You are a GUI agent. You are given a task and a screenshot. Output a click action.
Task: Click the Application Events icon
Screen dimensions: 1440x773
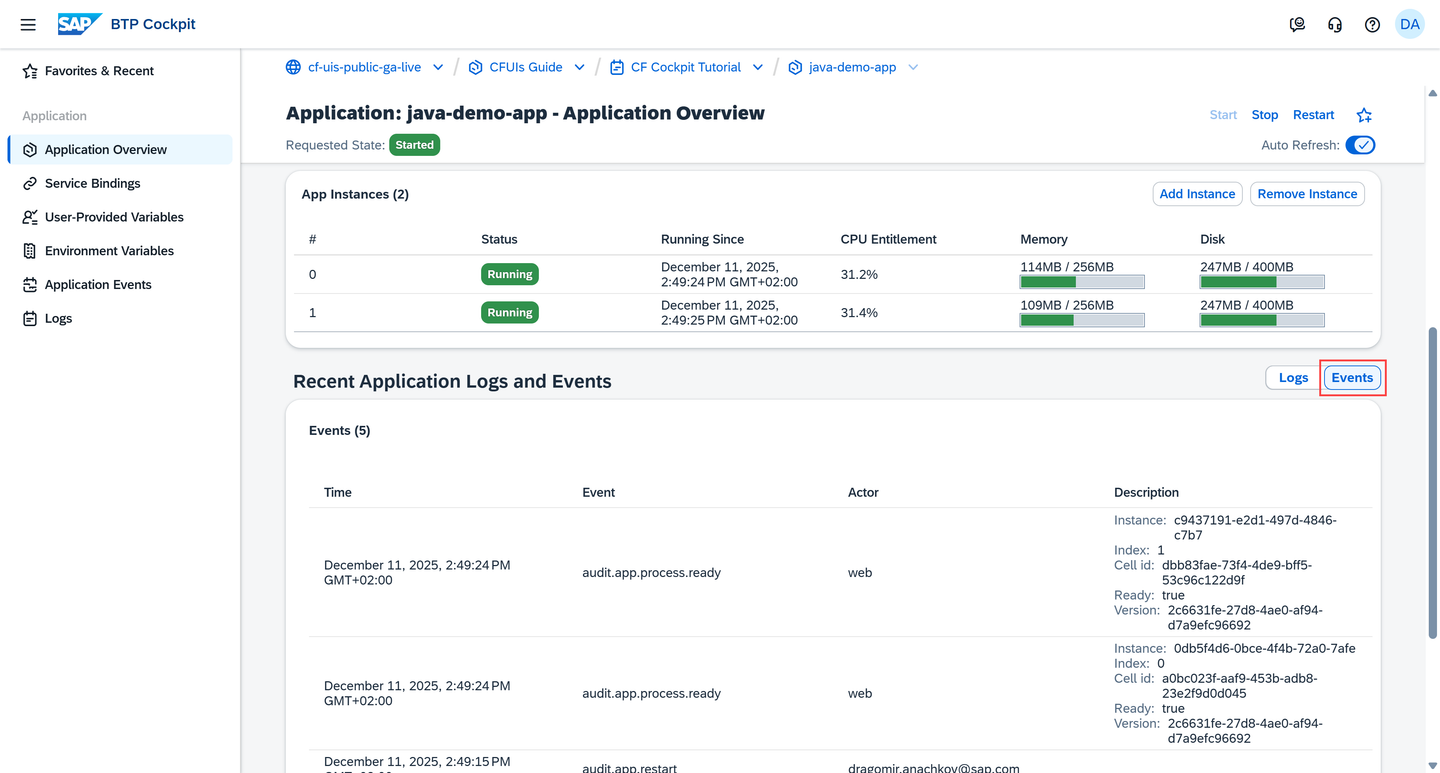click(x=30, y=285)
